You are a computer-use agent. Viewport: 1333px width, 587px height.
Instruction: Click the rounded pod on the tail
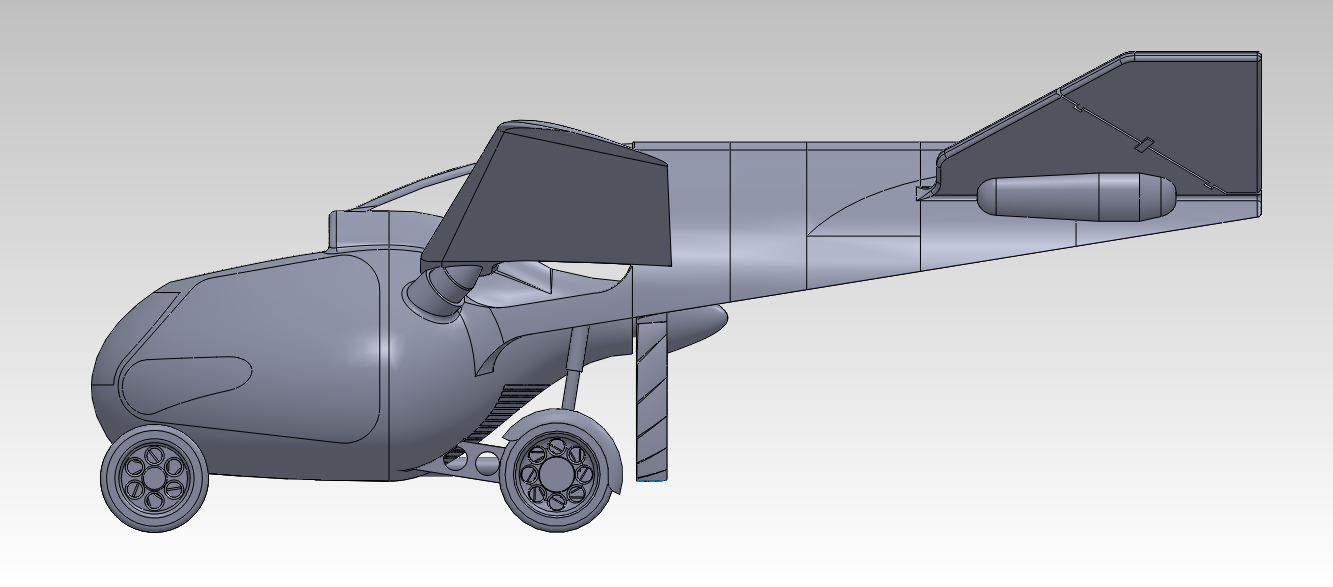(x=1074, y=196)
